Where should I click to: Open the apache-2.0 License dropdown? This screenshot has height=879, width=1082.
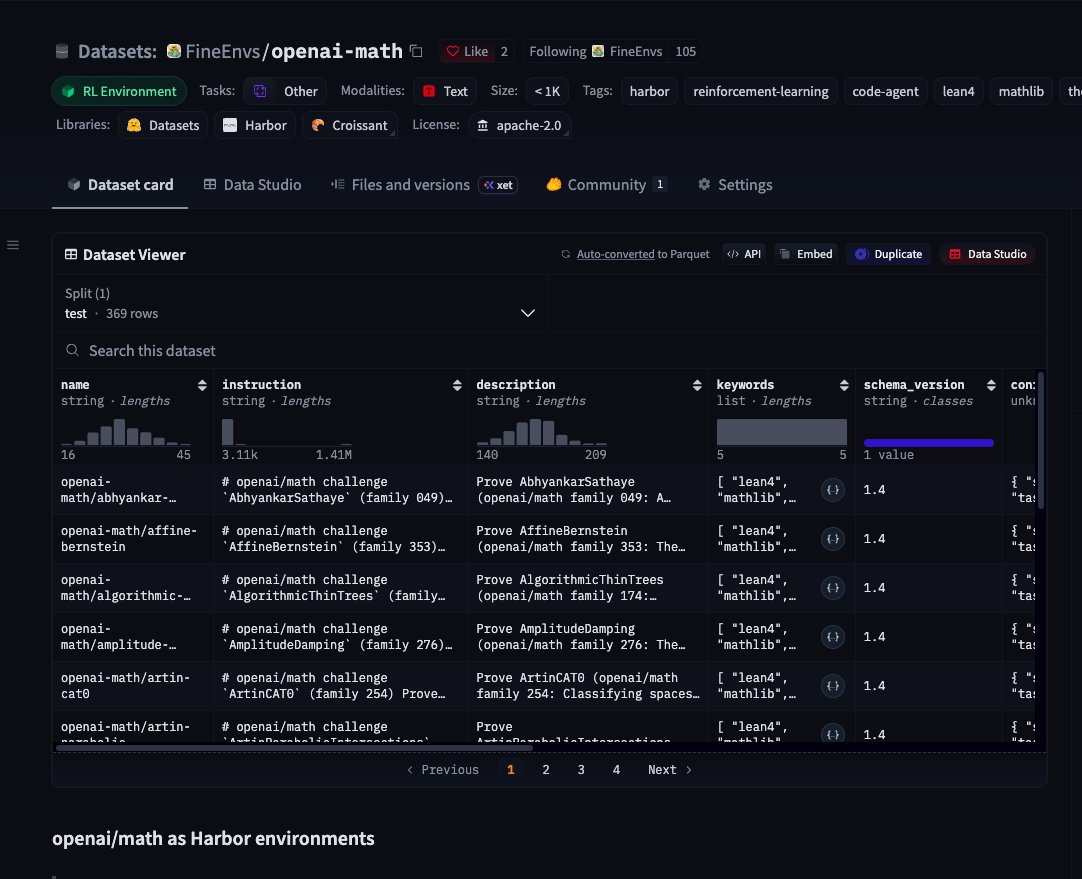(520, 126)
